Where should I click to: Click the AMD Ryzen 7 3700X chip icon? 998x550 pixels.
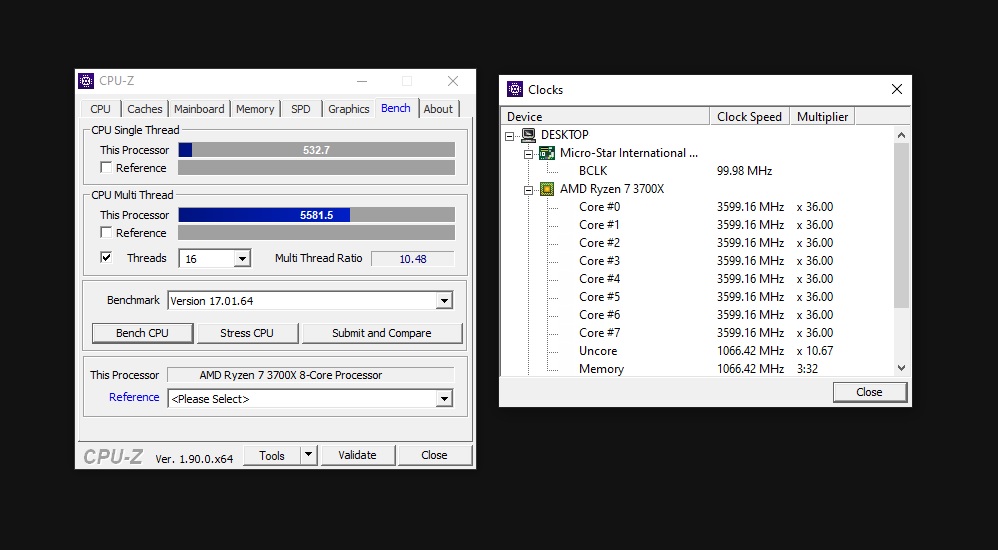click(x=547, y=189)
